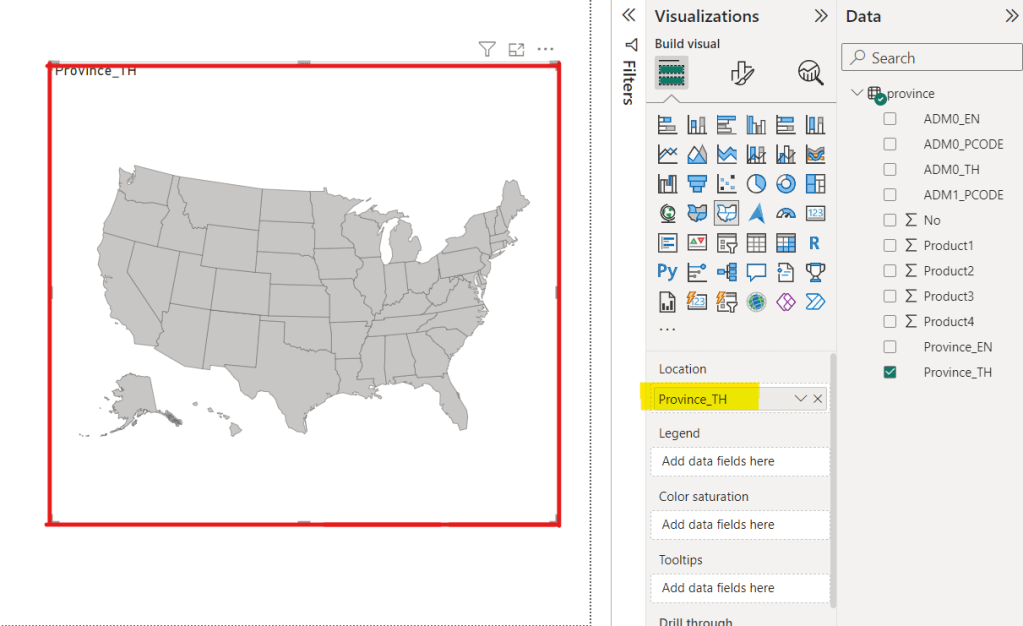Select the Azure Map arrow icon

pyautogui.click(x=756, y=212)
